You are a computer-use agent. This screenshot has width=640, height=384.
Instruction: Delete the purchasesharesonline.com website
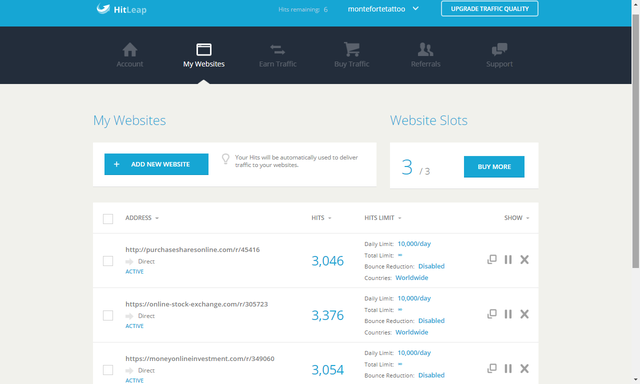[524, 260]
